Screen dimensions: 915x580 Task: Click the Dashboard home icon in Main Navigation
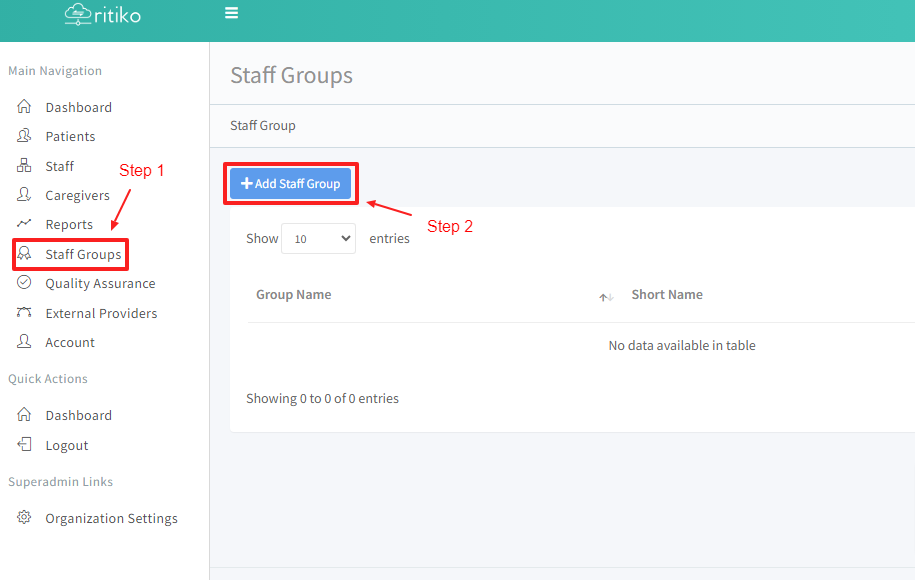click(x=25, y=107)
